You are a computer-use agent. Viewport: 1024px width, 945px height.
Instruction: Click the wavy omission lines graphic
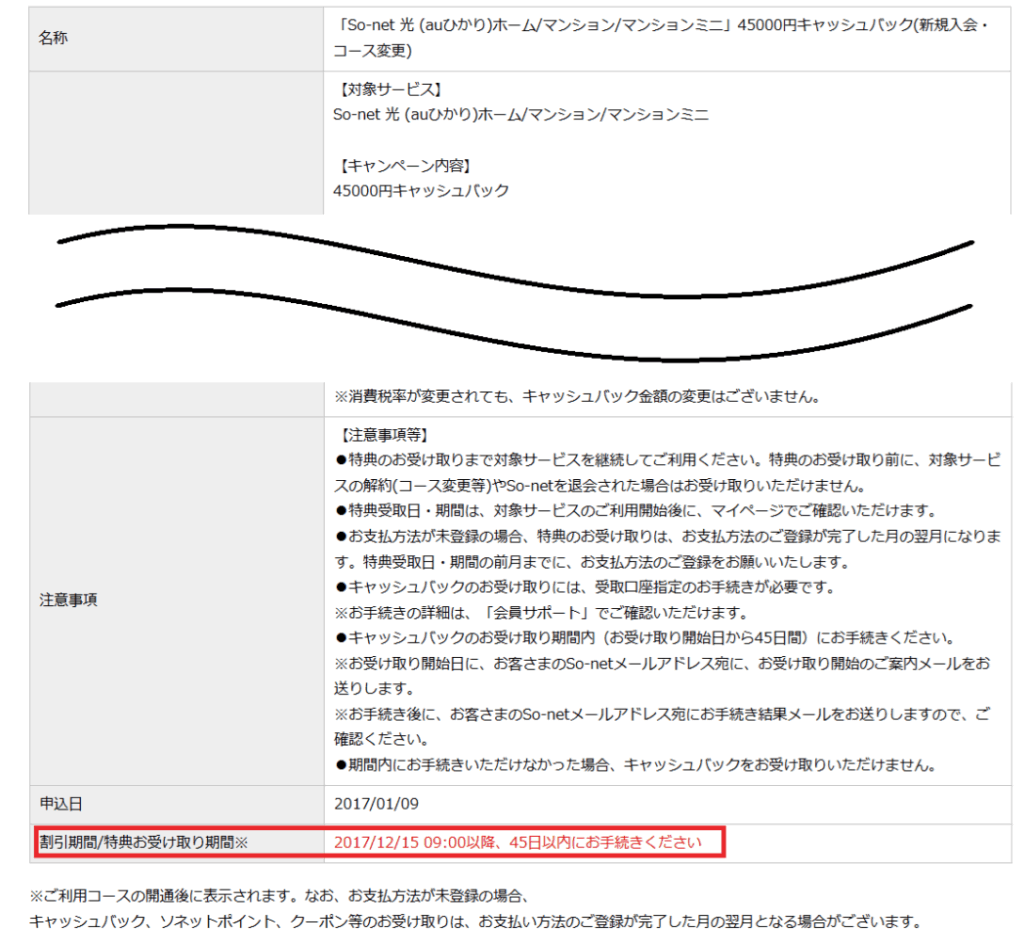click(x=515, y=288)
